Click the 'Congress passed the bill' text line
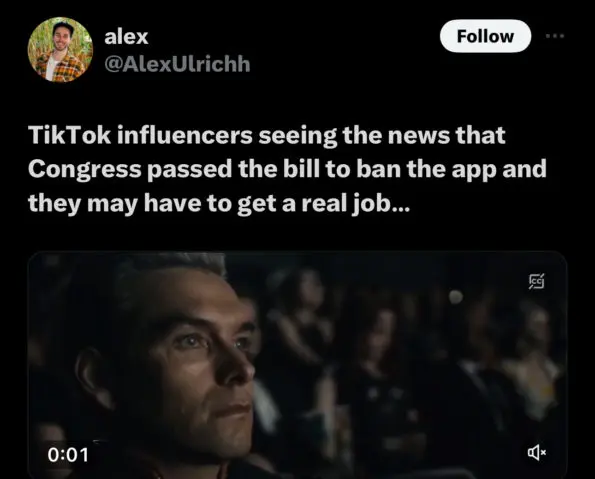The width and height of the screenshot is (595, 479). point(287,169)
